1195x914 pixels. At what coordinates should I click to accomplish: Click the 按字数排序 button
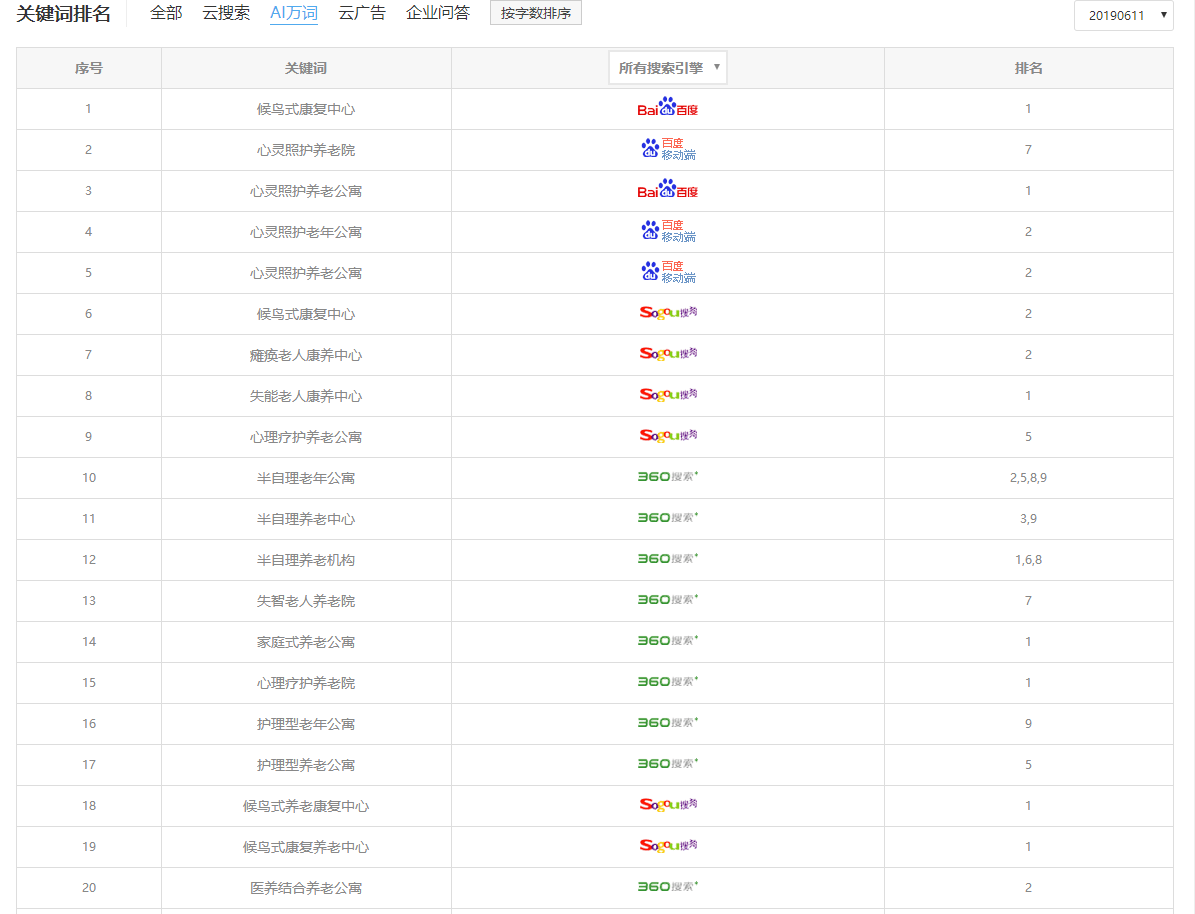(536, 13)
